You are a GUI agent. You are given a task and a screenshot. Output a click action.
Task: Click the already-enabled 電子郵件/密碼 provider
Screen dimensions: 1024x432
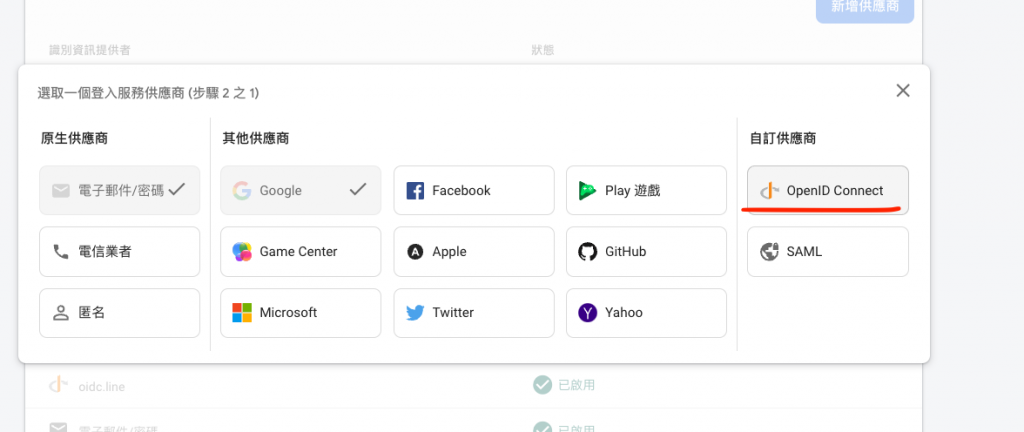[120, 190]
